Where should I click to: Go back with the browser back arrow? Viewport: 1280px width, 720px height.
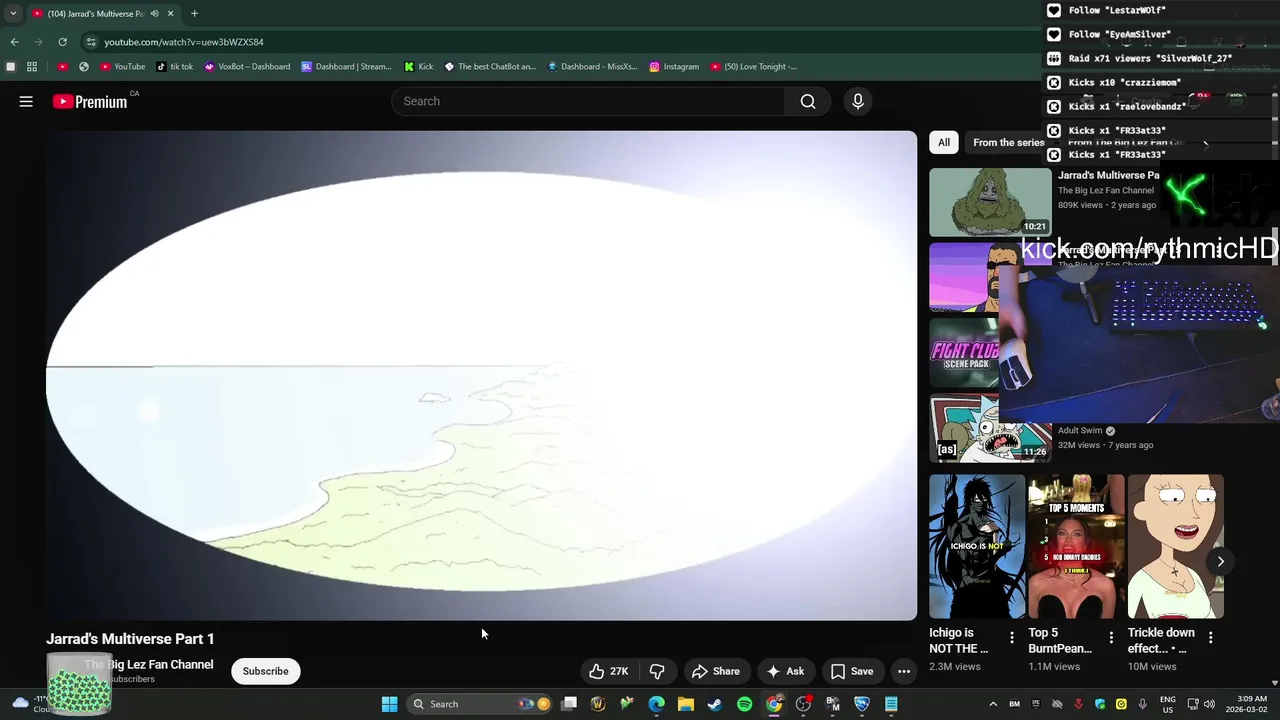tap(14, 42)
